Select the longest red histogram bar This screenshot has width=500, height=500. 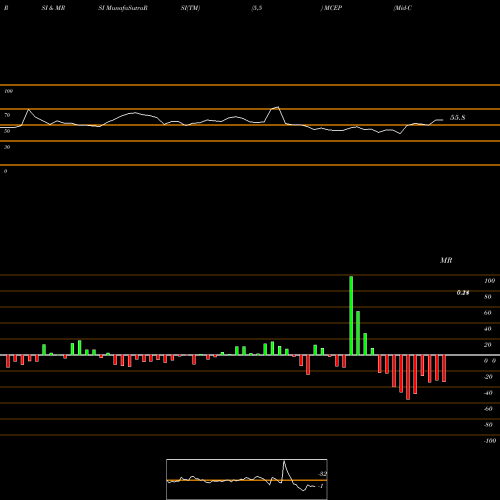point(408,377)
